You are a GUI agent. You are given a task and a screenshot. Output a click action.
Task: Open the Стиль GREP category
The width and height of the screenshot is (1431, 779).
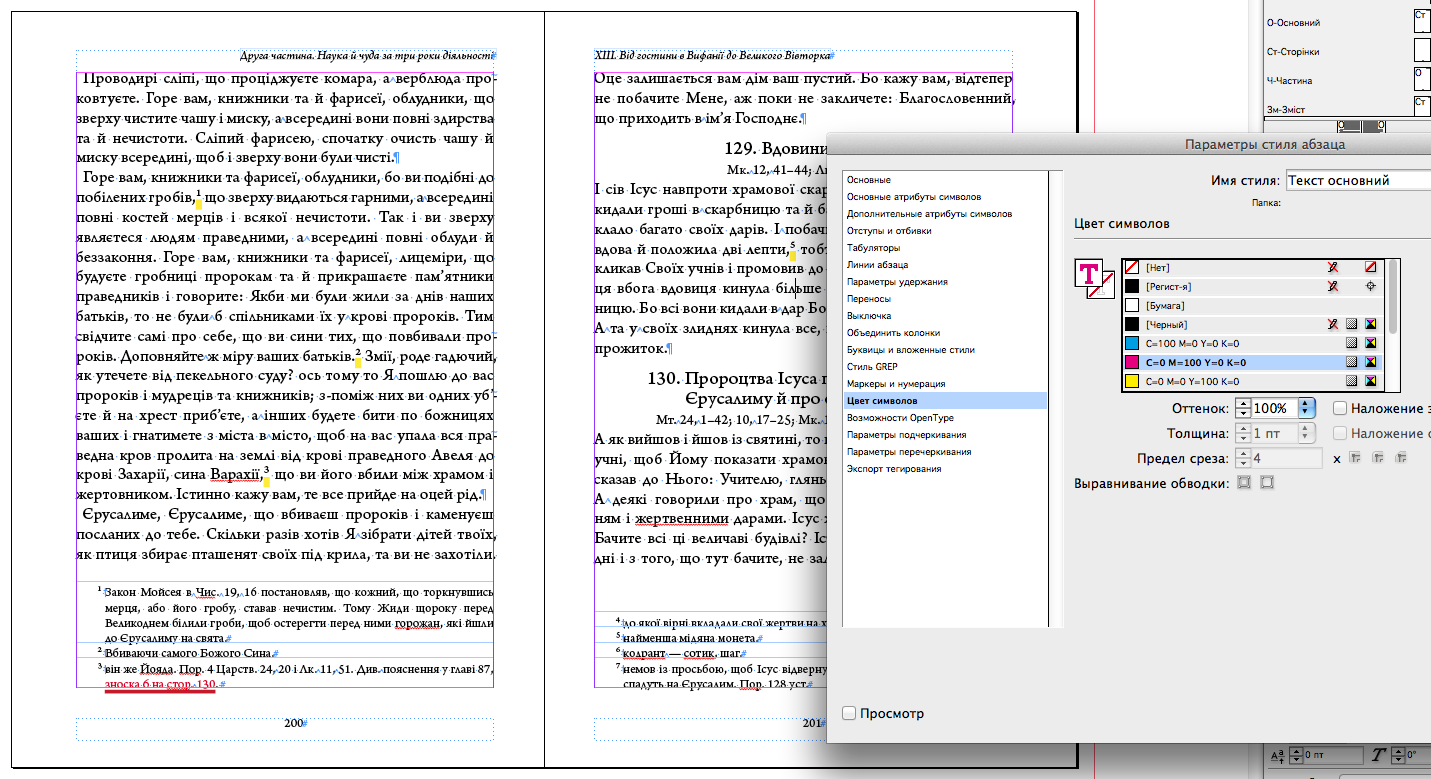pyautogui.click(x=944, y=367)
